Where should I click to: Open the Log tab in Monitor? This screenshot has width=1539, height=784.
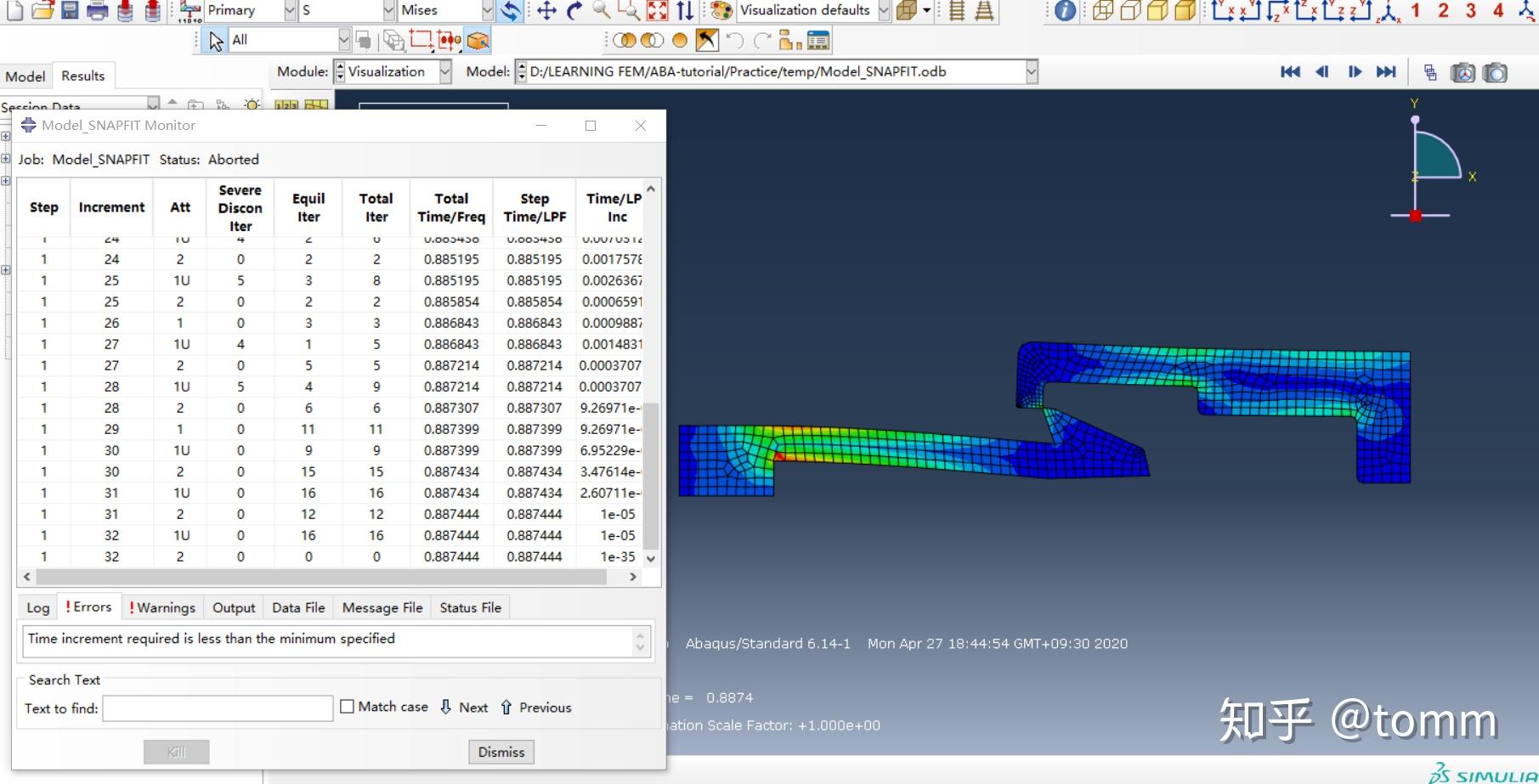[38, 607]
